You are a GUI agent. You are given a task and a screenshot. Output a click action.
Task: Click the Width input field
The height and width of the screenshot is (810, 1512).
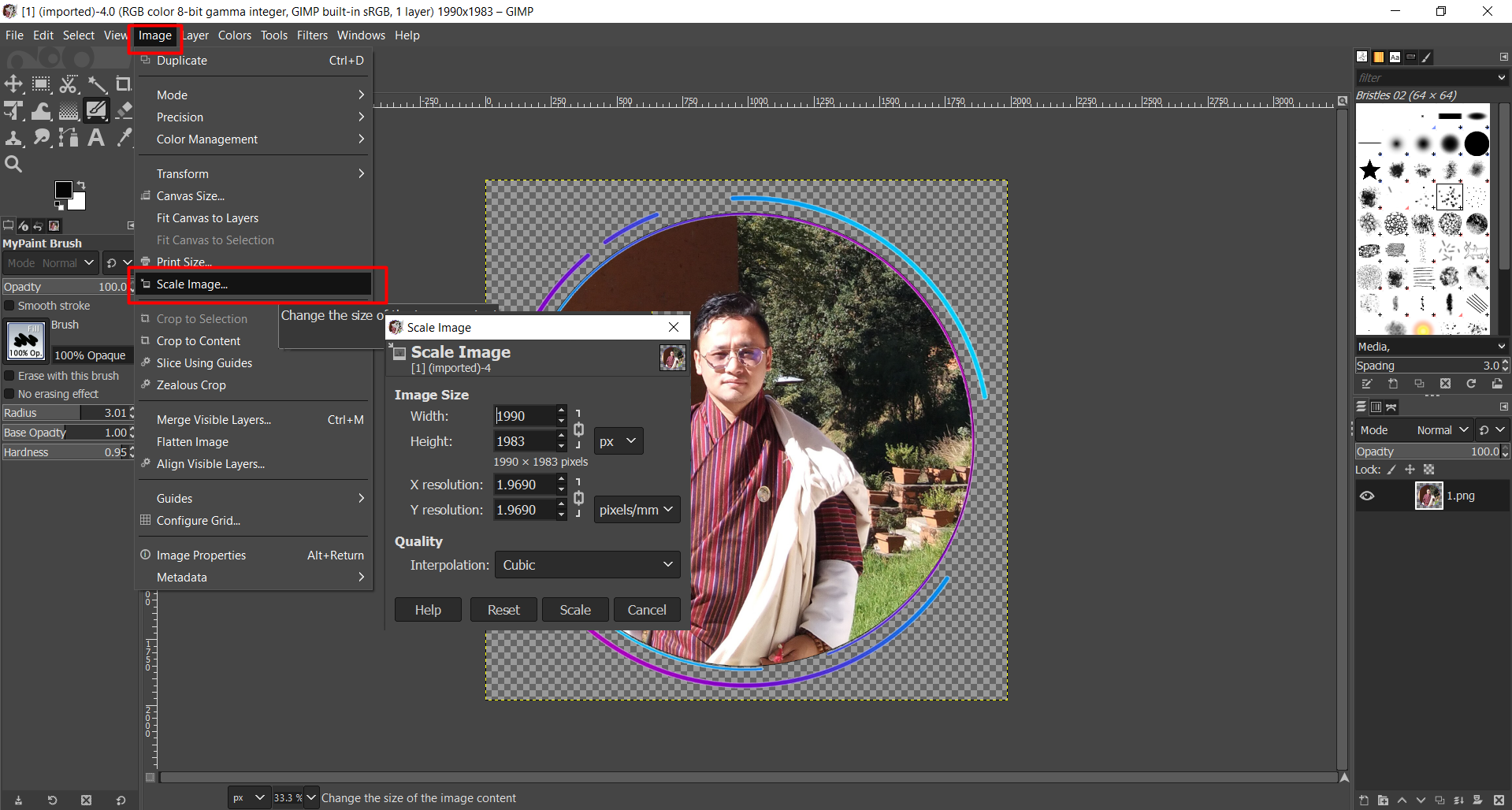pos(524,416)
